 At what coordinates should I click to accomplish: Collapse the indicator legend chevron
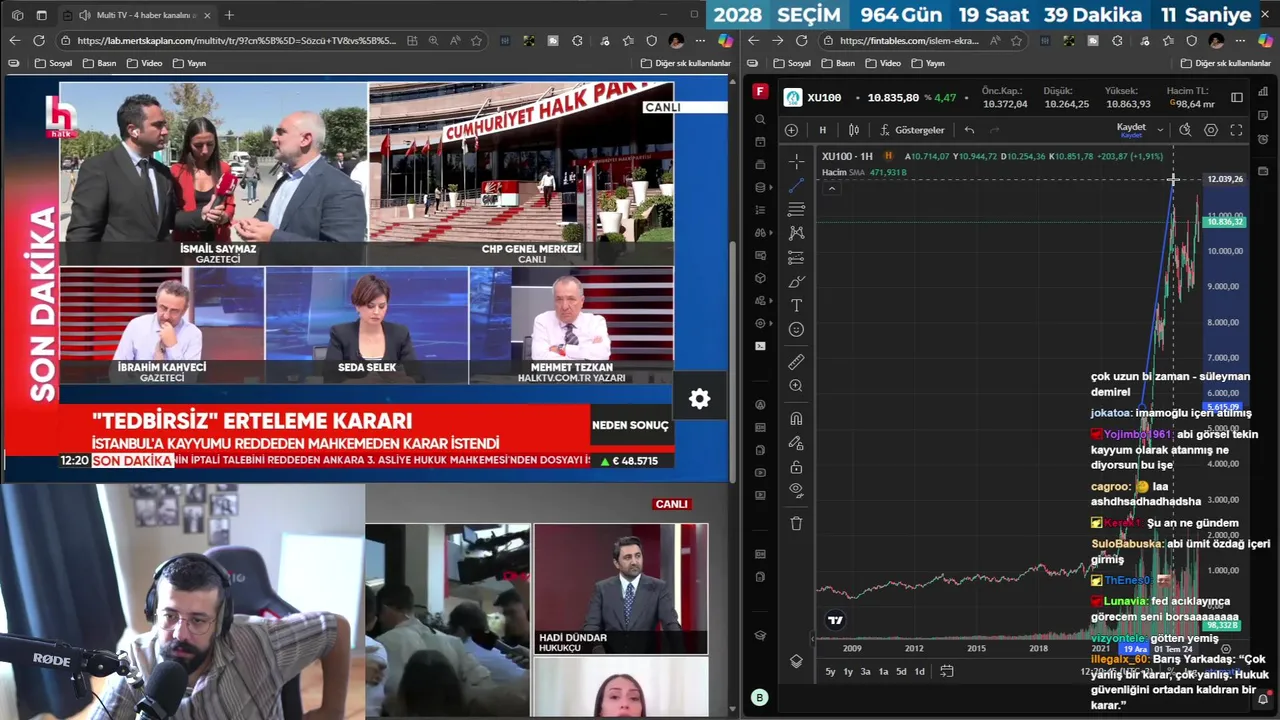pos(831,188)
